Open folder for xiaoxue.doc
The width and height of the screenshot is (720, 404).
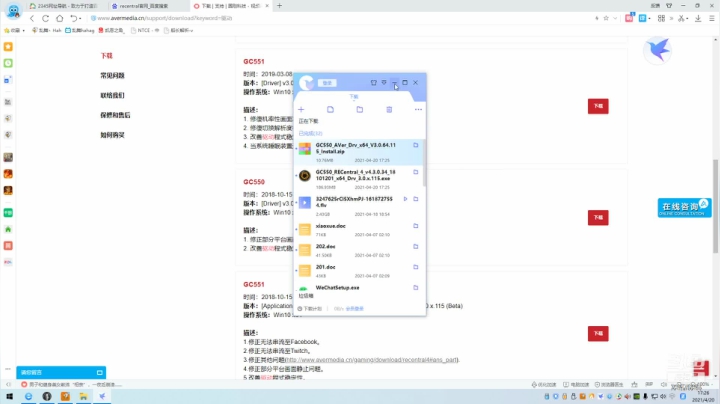[416, 226]
